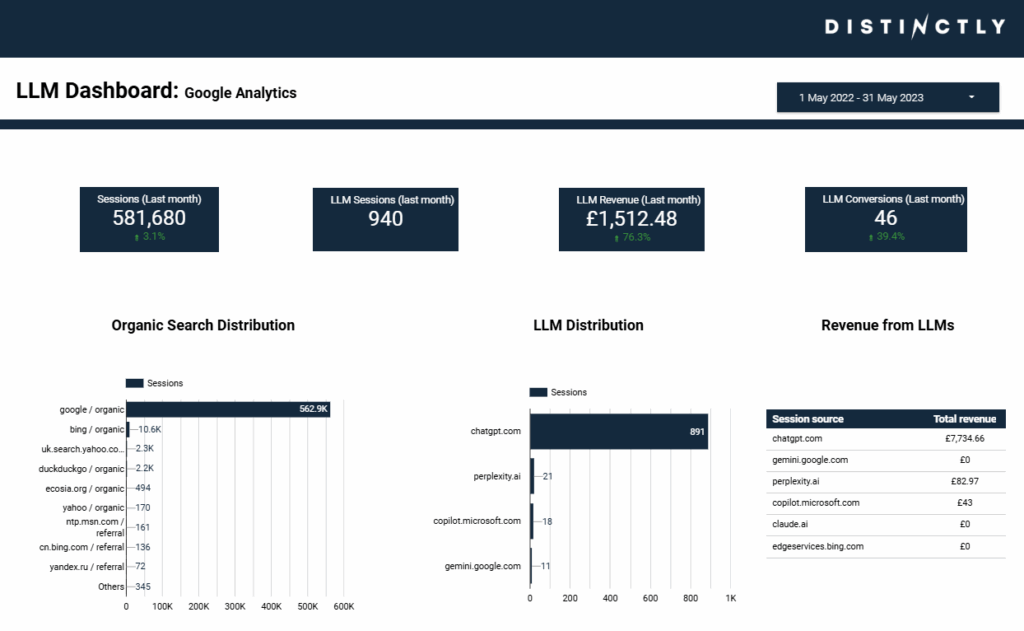Select the perplexity.ai table row
The height and width of the screenshot is (631, 1024).
885,481
